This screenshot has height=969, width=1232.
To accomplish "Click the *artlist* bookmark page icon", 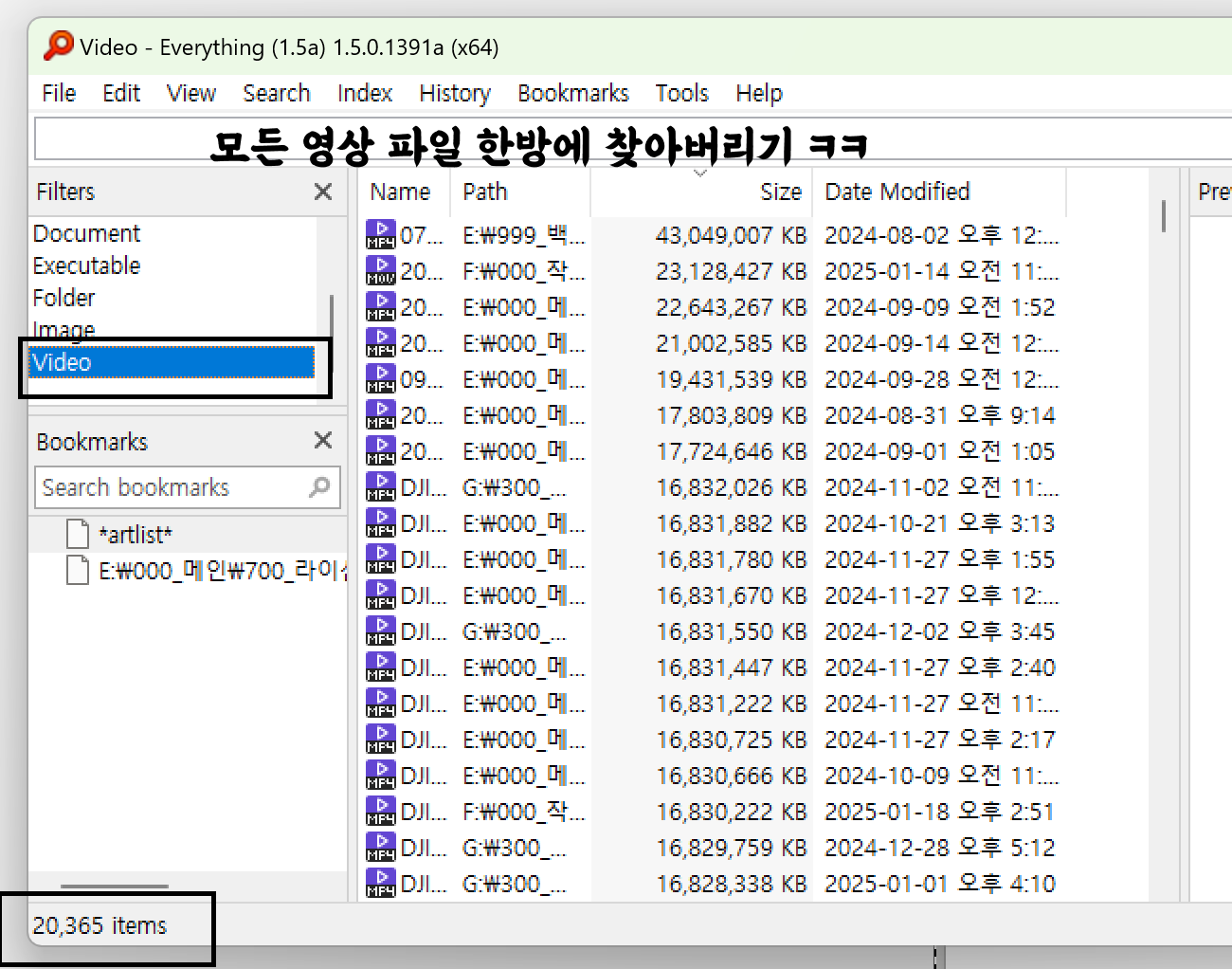I will point(79,535).
